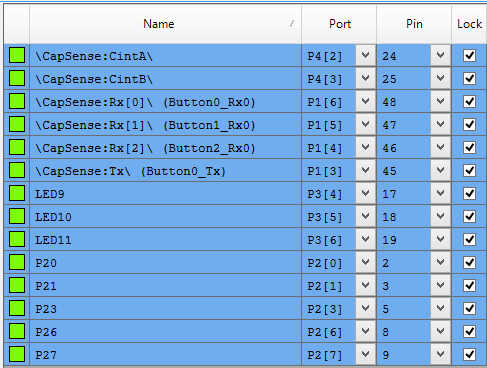
Task: Sort by the Port column header
Action: coord(339,24)
